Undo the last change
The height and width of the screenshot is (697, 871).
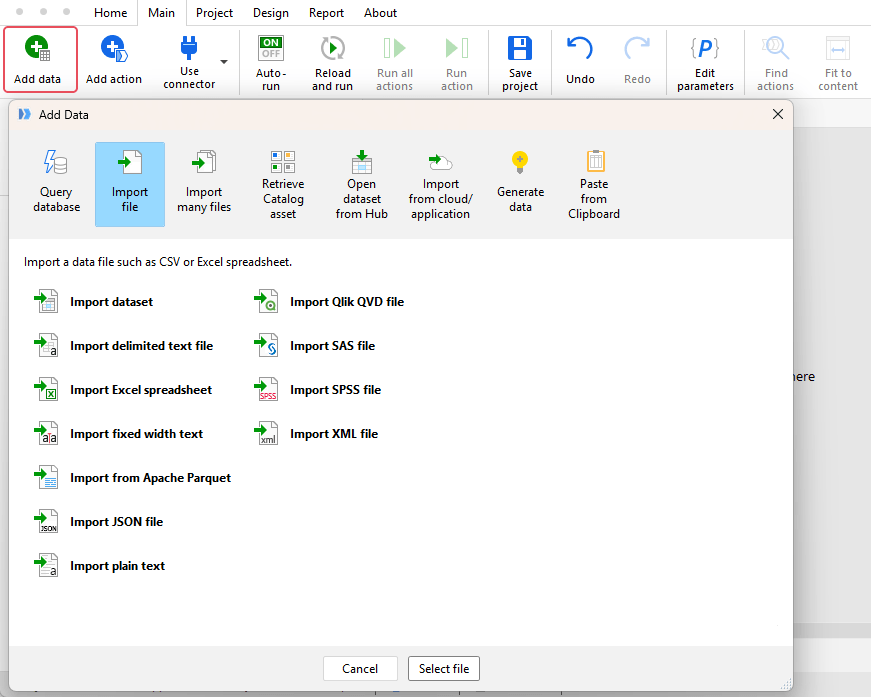click(580, 48)
